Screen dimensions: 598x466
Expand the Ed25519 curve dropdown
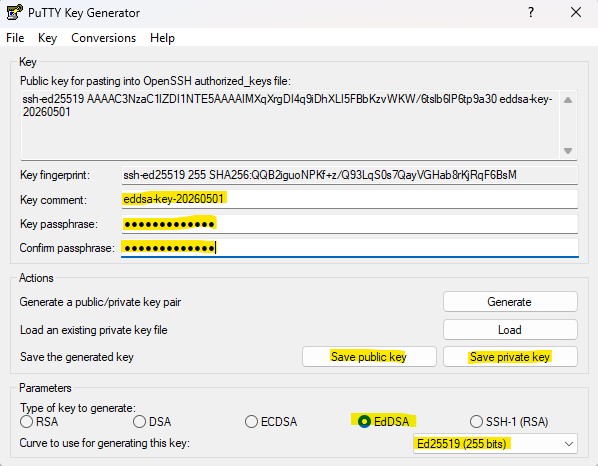pos(495,444)
